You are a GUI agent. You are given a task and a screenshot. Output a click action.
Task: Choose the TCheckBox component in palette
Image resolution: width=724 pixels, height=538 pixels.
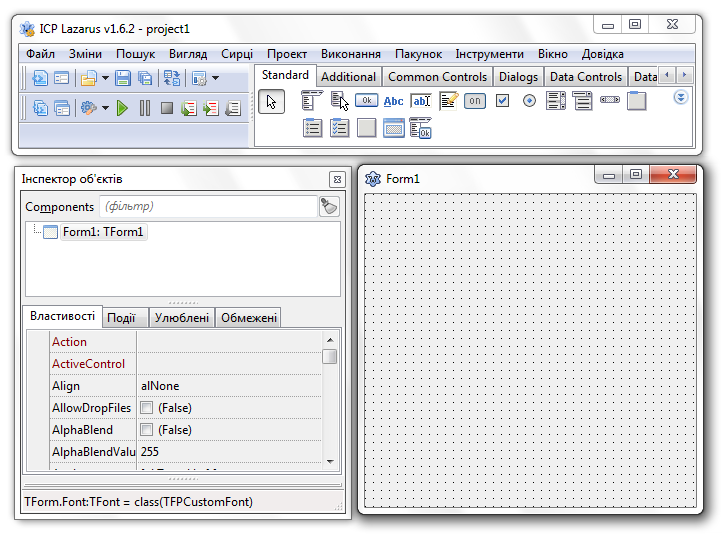(x=502, y=100)
